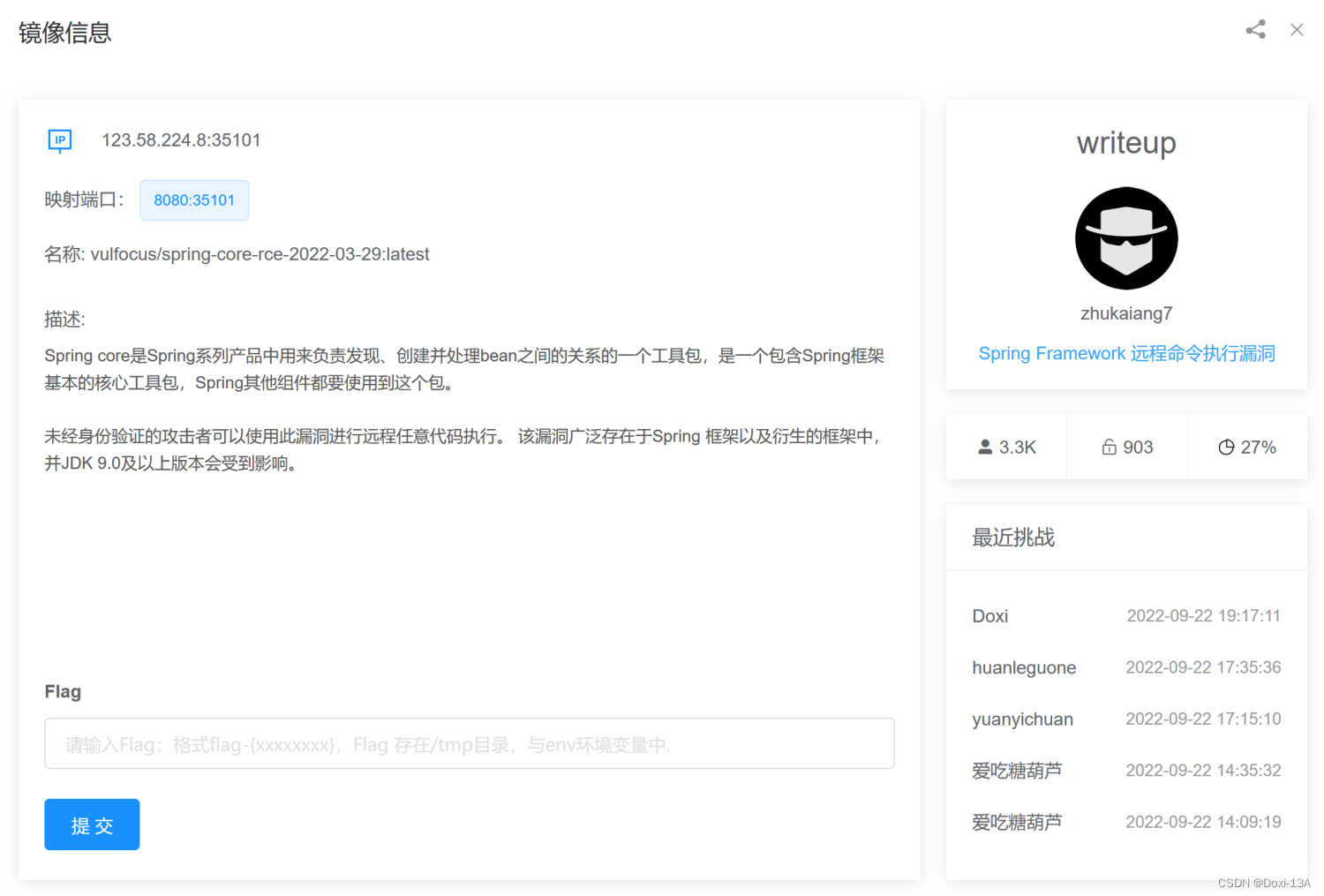Click the user count icon beside 3.3K
Image resolution: width=1324 pixels, height=896 pixels.
985,448
